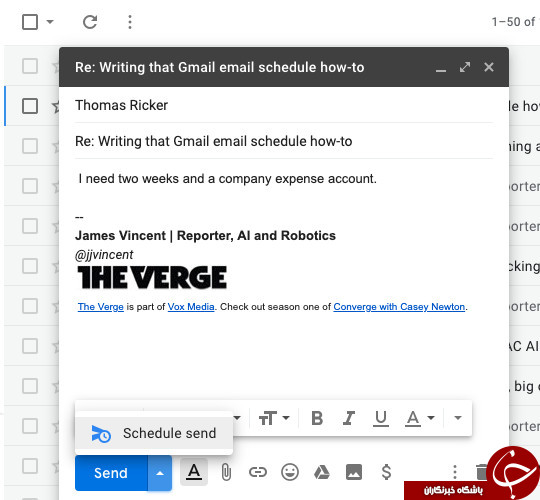Click the dollar sign send money icon
540x500 pixels.
386,472
